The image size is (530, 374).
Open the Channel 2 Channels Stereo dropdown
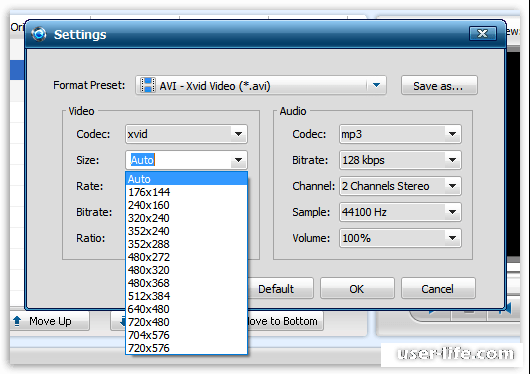coord(453,186)
